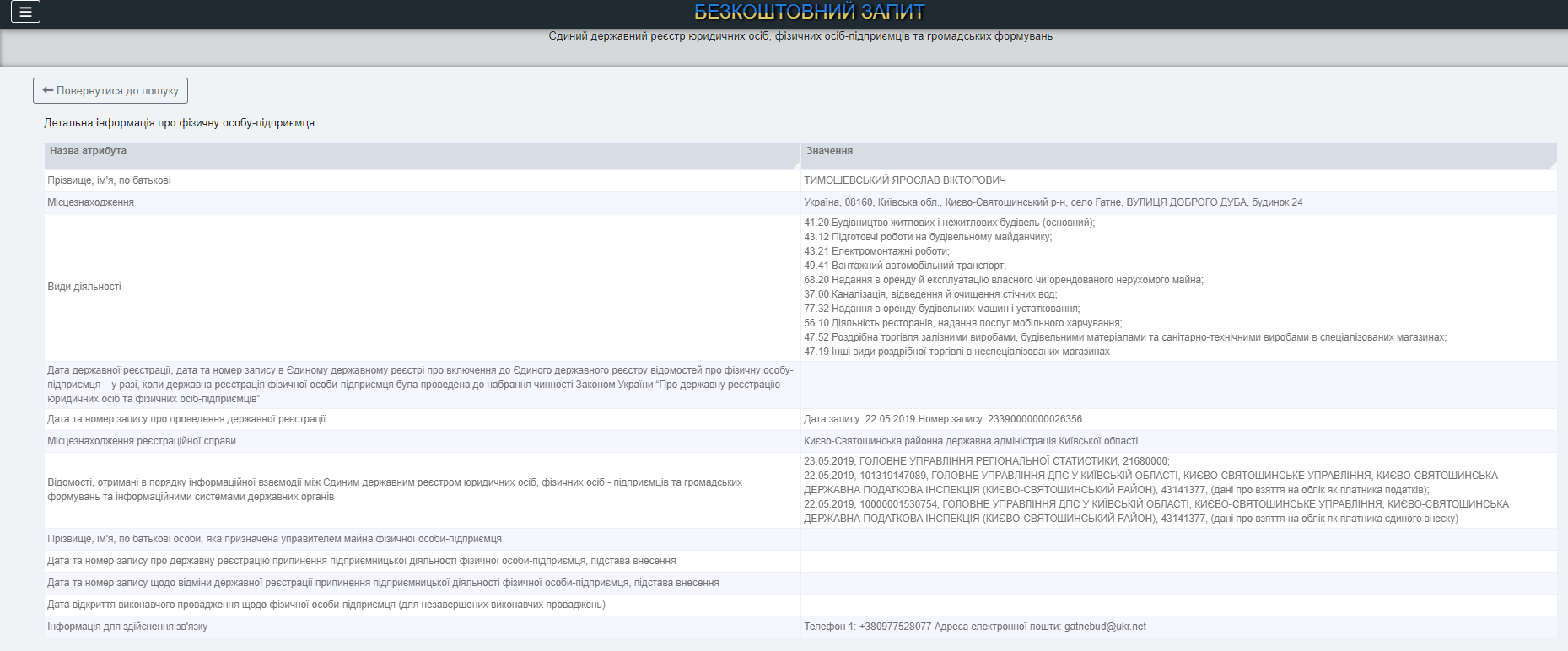Click the 'Назва атрибута' column header
Viewport: 1568px width, 651px height.
(88, 151)
